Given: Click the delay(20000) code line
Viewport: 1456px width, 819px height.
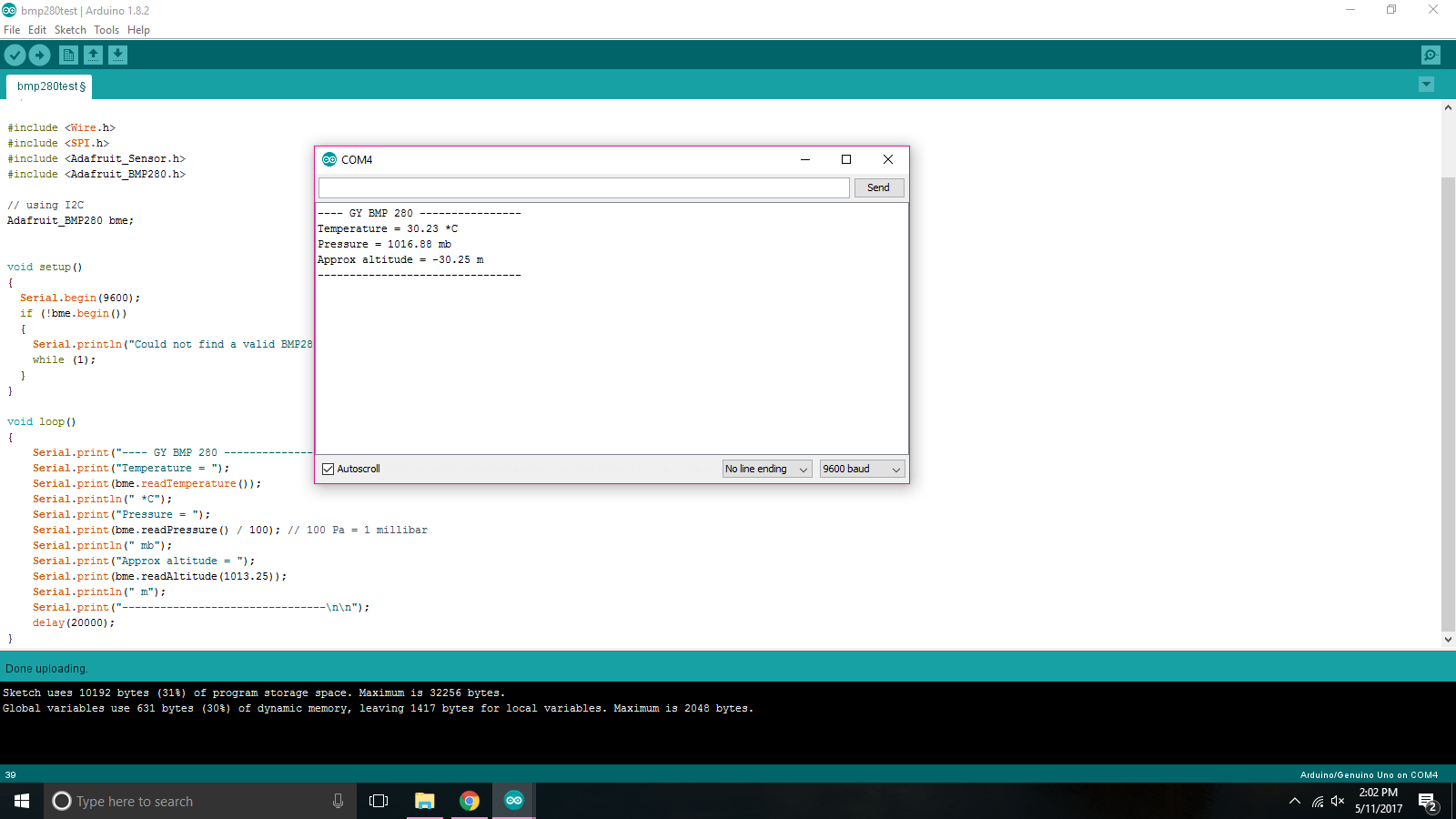Looking at the screenshot, I should 74,623.
